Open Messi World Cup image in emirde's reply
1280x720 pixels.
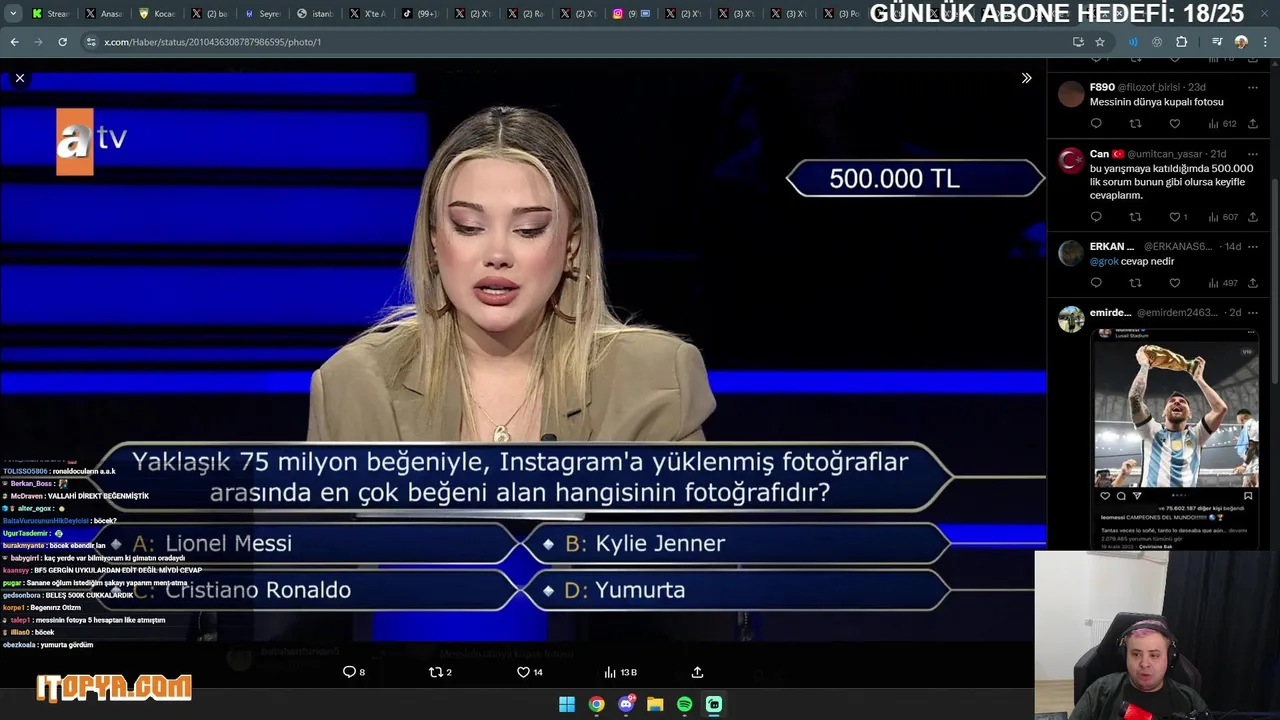(x=1176, y=438)
